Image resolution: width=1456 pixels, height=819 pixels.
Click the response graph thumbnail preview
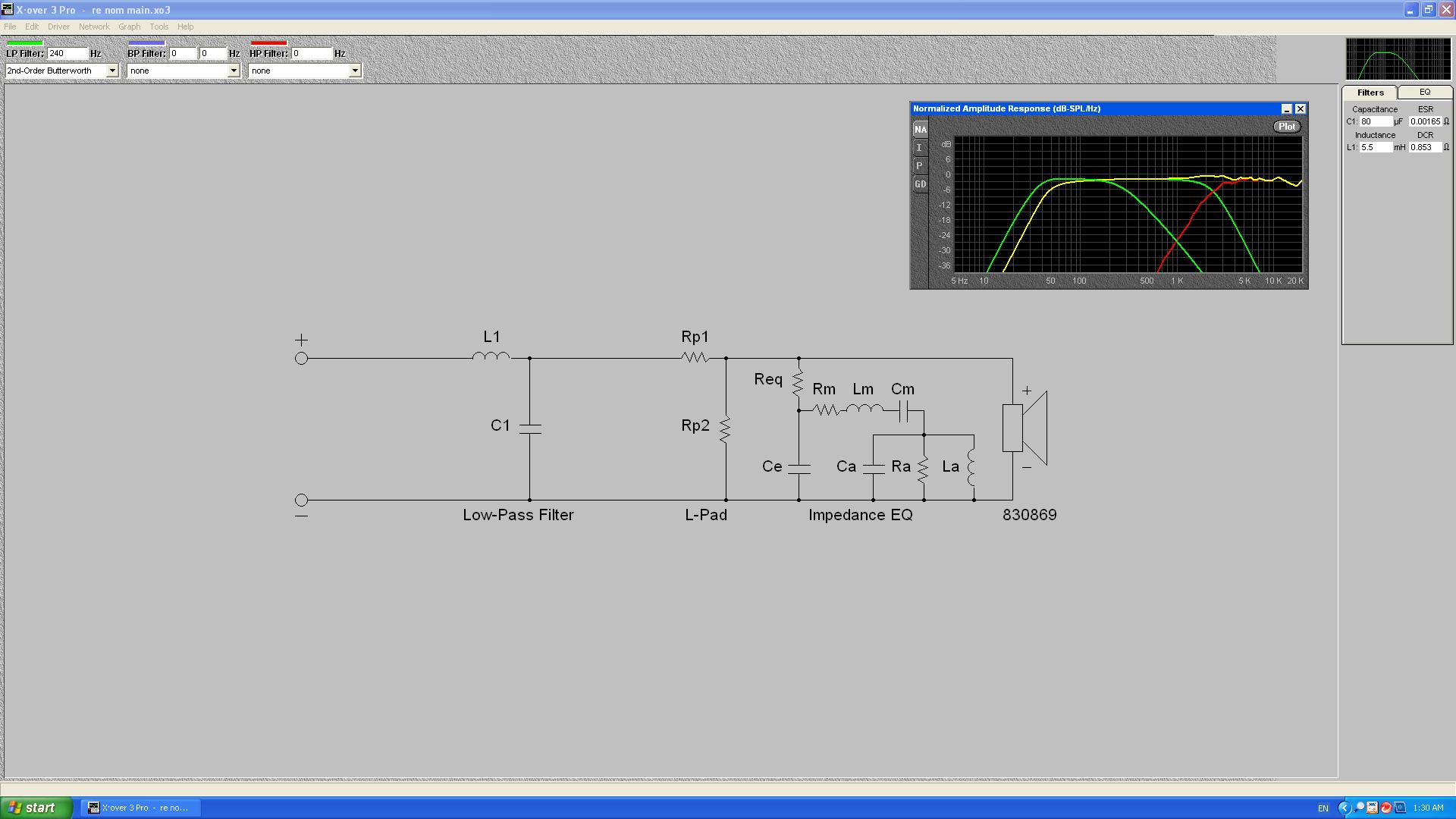[1397, 59]
